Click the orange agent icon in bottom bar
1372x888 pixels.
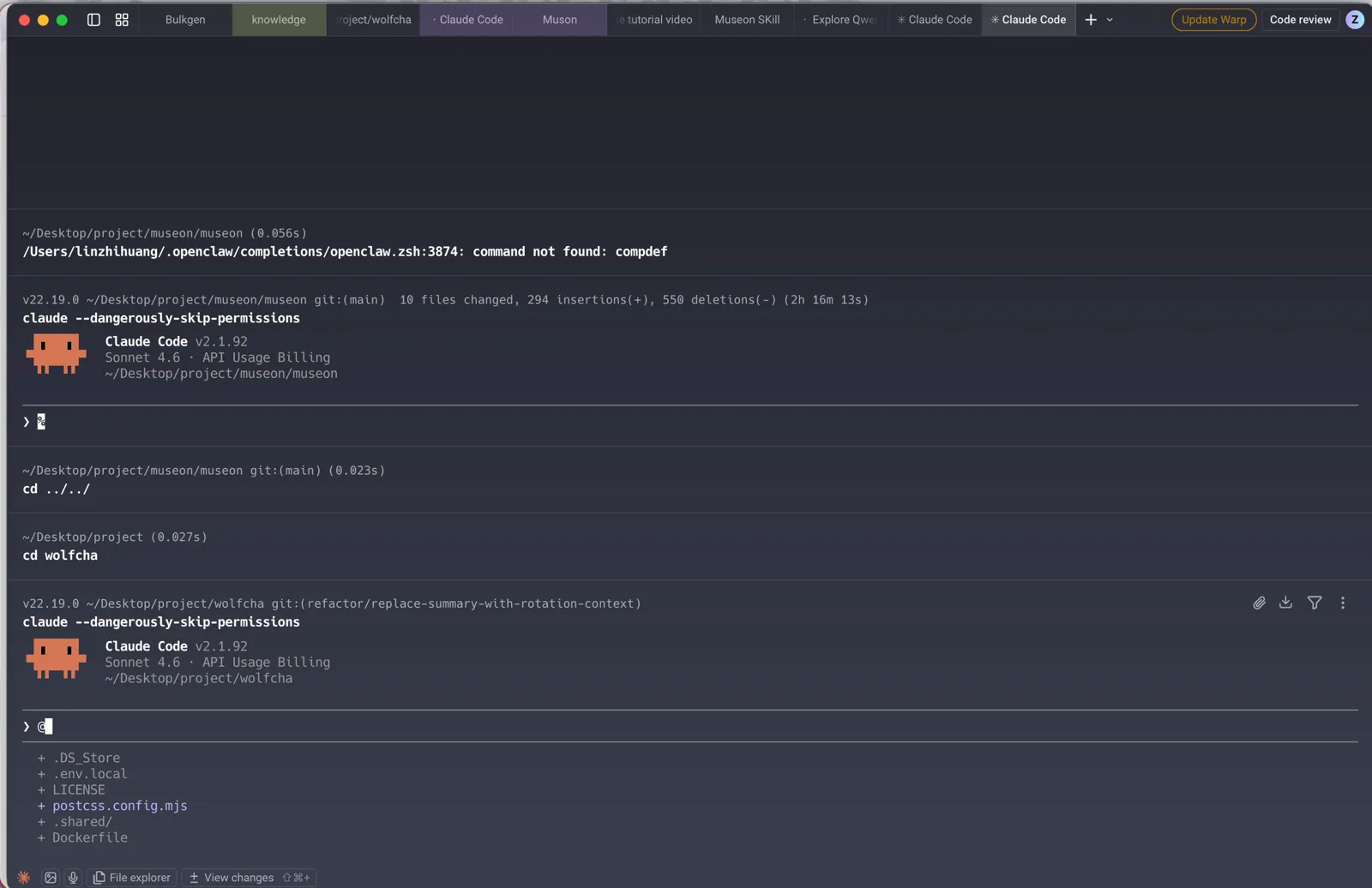[24, 878]
